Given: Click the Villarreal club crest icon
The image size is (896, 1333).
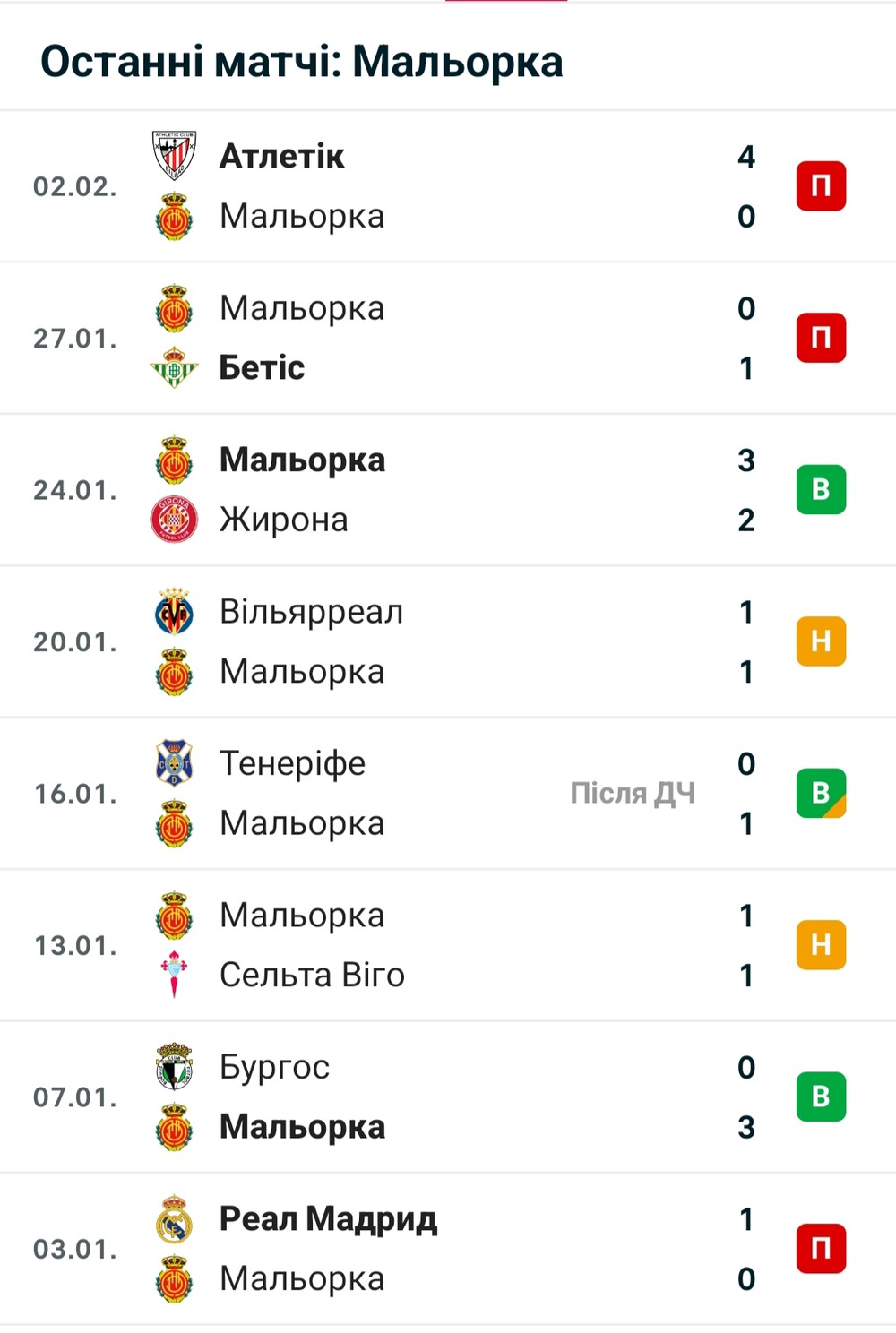Looking at the screenshot, I should click(174, 611).
